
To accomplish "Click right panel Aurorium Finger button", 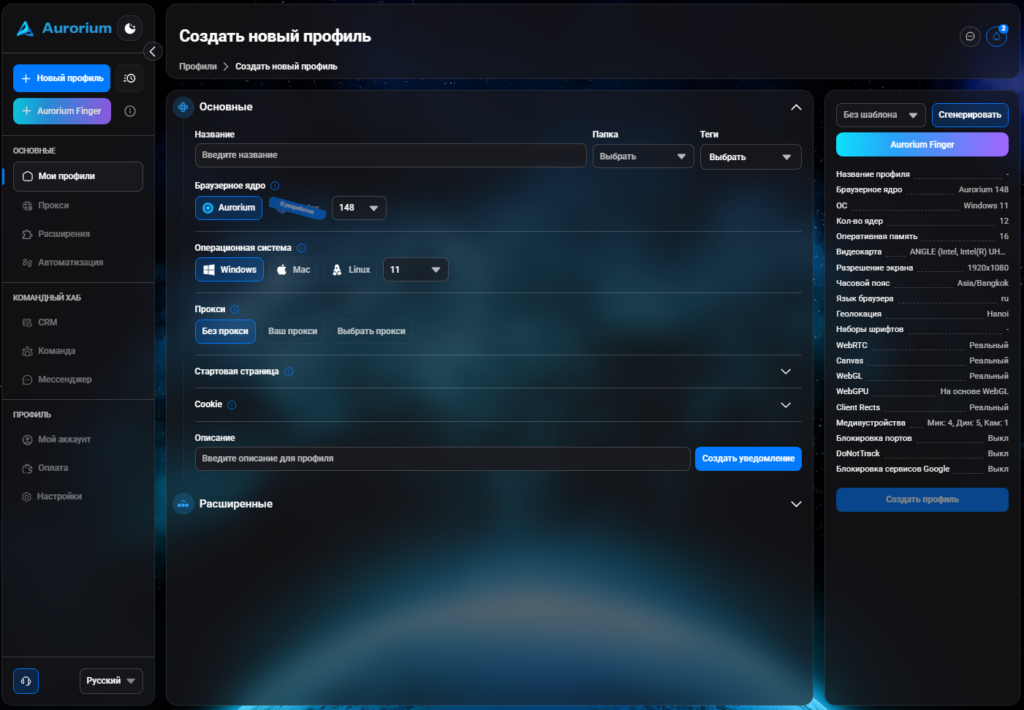I will (922, 144).
